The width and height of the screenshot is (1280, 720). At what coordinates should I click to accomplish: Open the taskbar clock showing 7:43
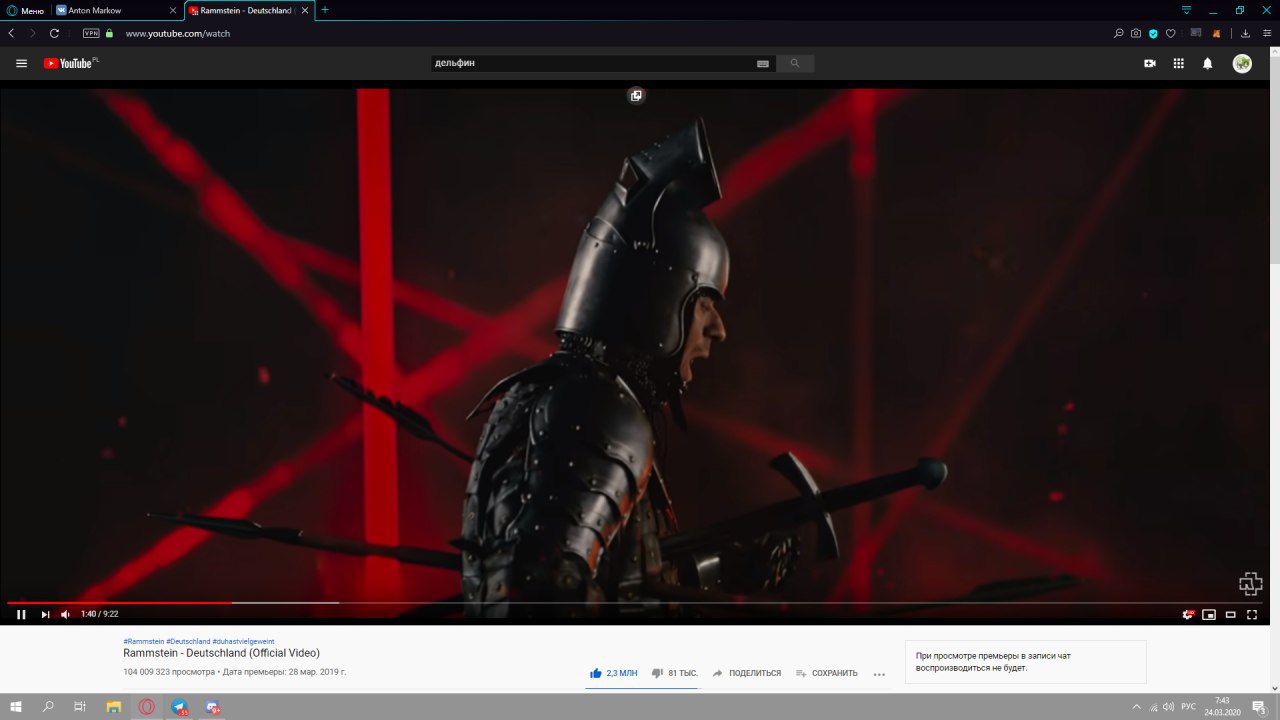tap(1222, 706)
